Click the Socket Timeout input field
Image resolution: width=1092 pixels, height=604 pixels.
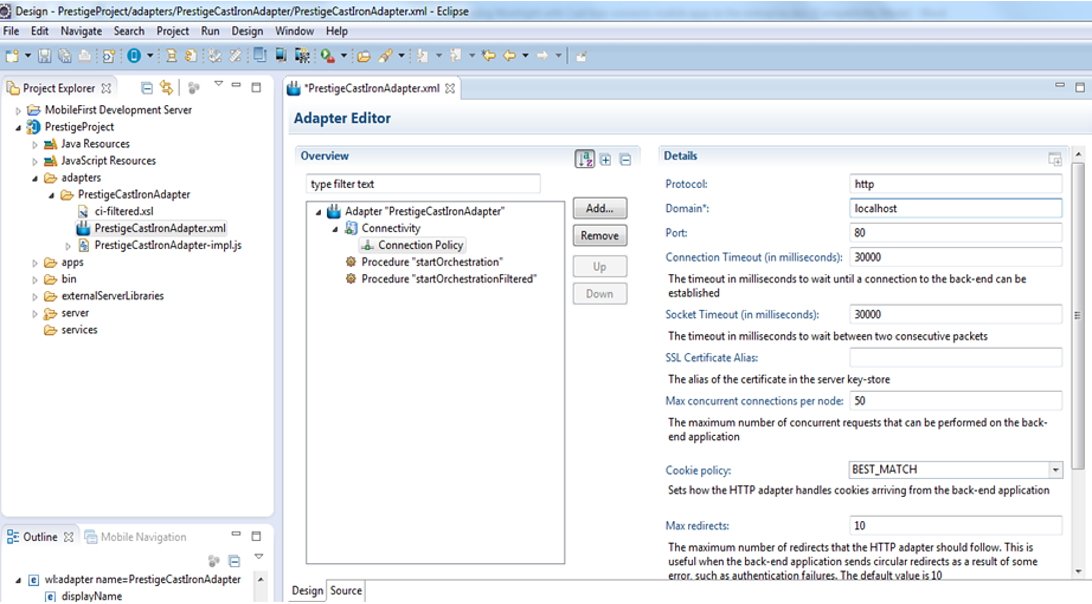point(956,314)
